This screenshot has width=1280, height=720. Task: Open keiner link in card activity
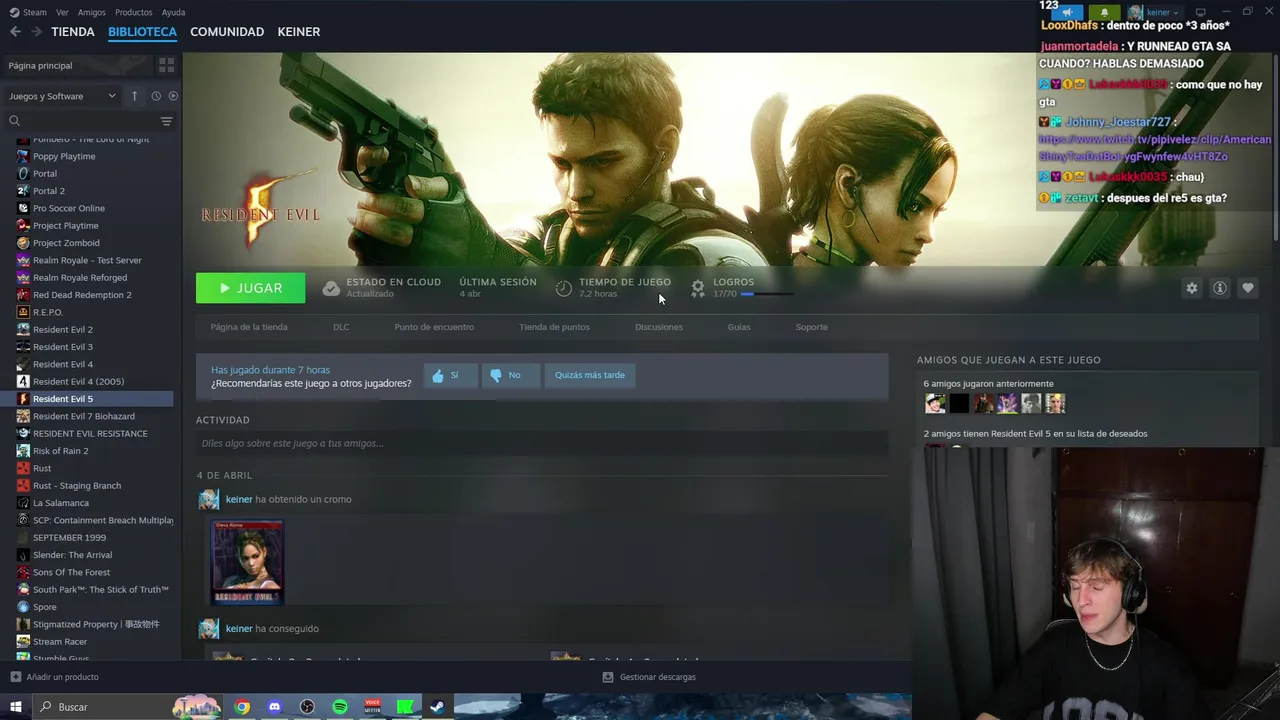239,499
